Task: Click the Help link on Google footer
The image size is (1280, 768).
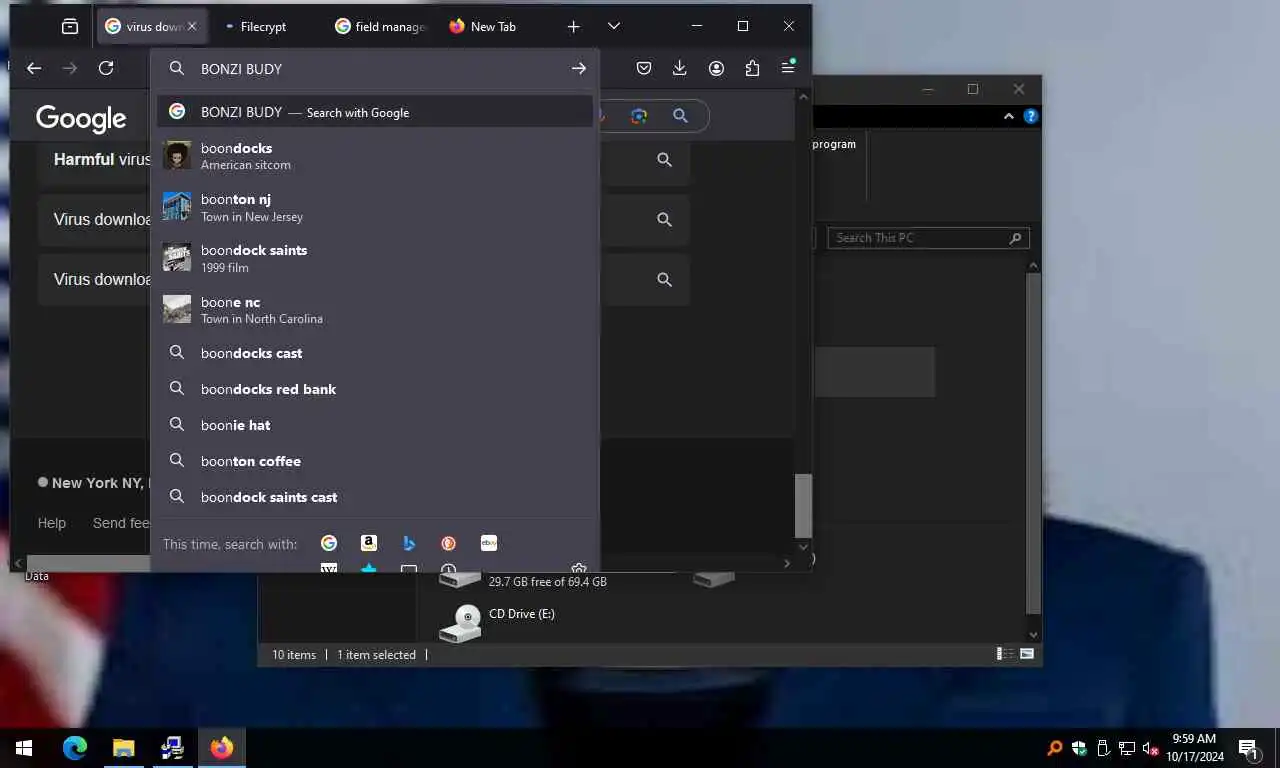Action: pos(52,523)
